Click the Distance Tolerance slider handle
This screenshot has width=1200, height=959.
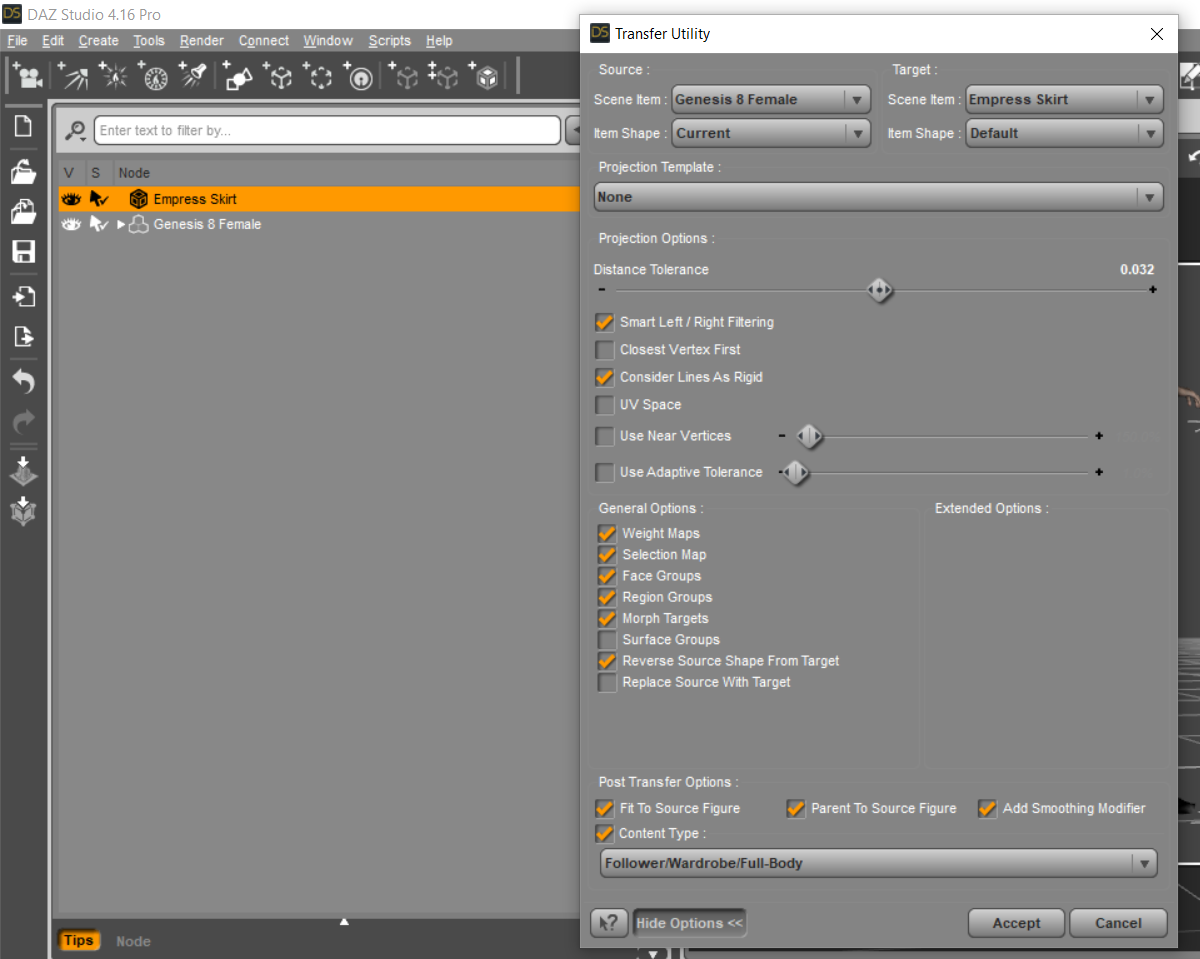pos(879,290)
